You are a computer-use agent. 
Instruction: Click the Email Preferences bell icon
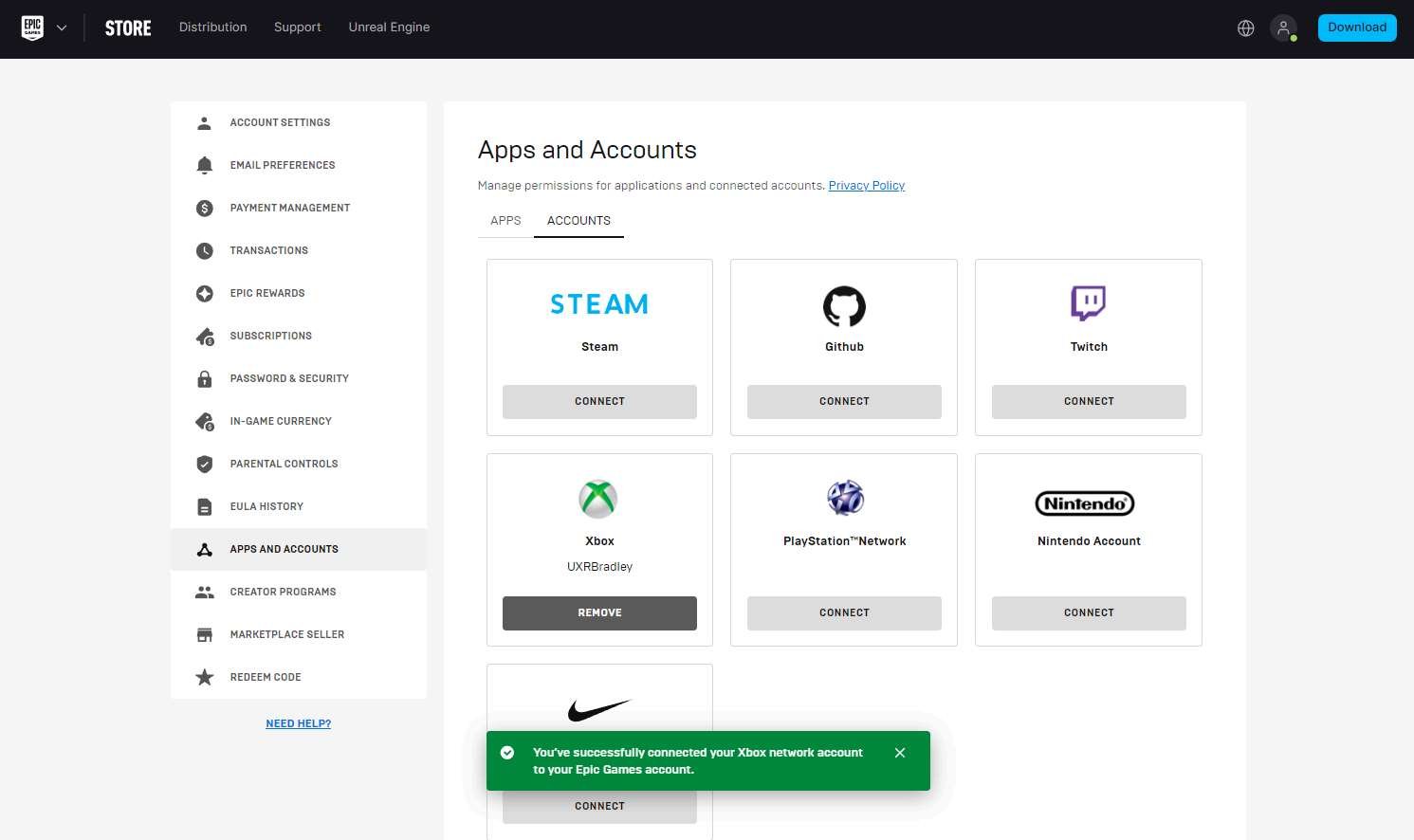204,166
